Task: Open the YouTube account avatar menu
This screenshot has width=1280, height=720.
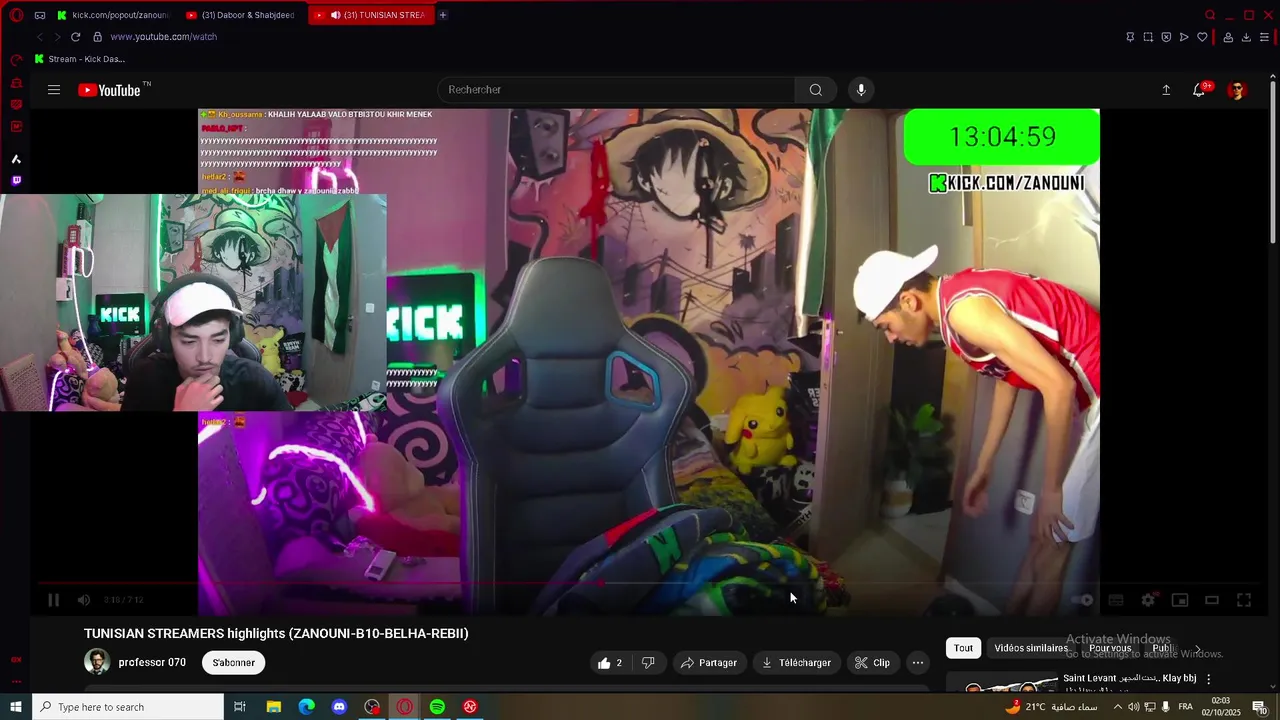Action: (x=1237, y=90)
